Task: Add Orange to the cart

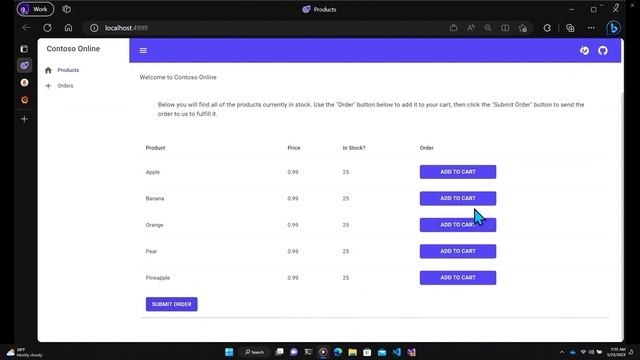Action: point(458,225)
